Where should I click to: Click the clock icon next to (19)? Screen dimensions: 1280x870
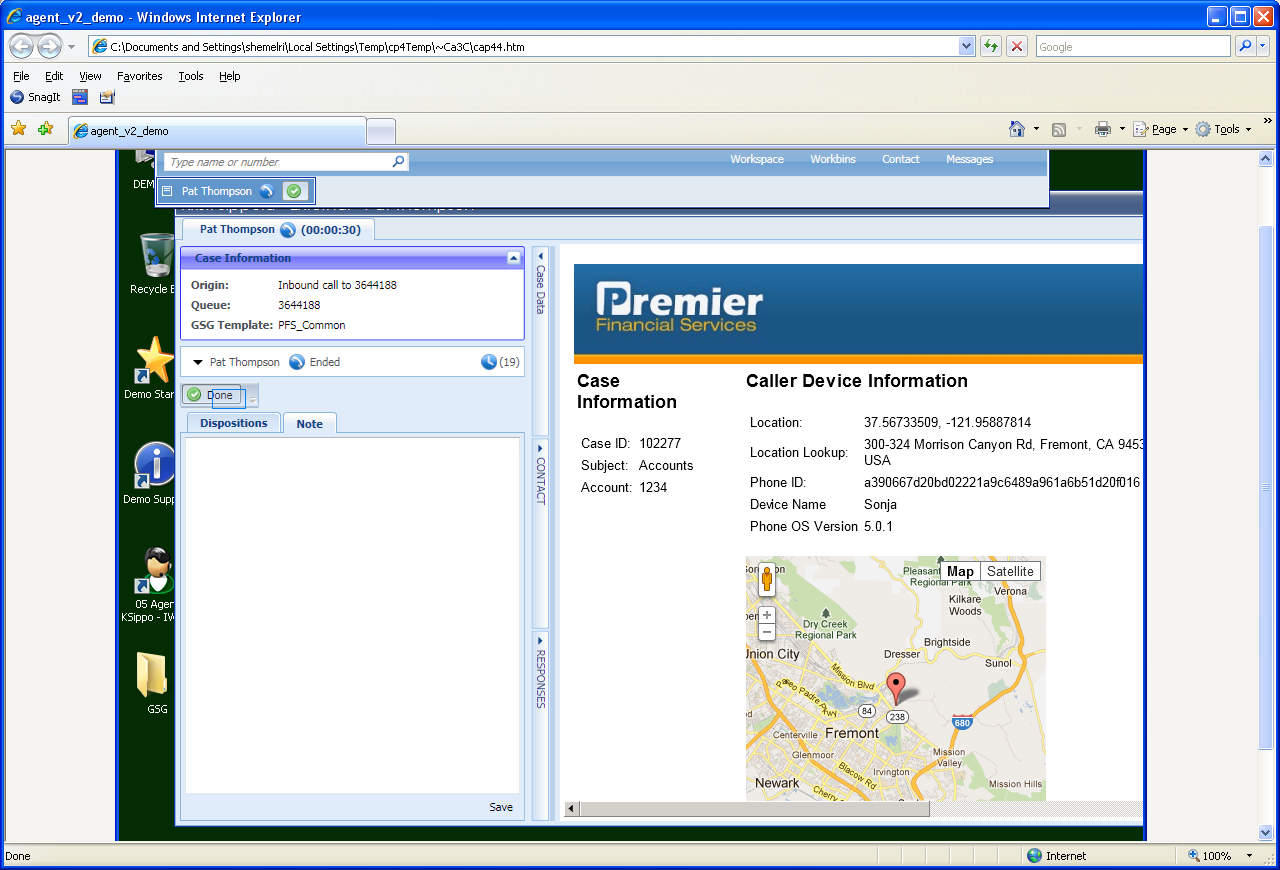point(489,362)
